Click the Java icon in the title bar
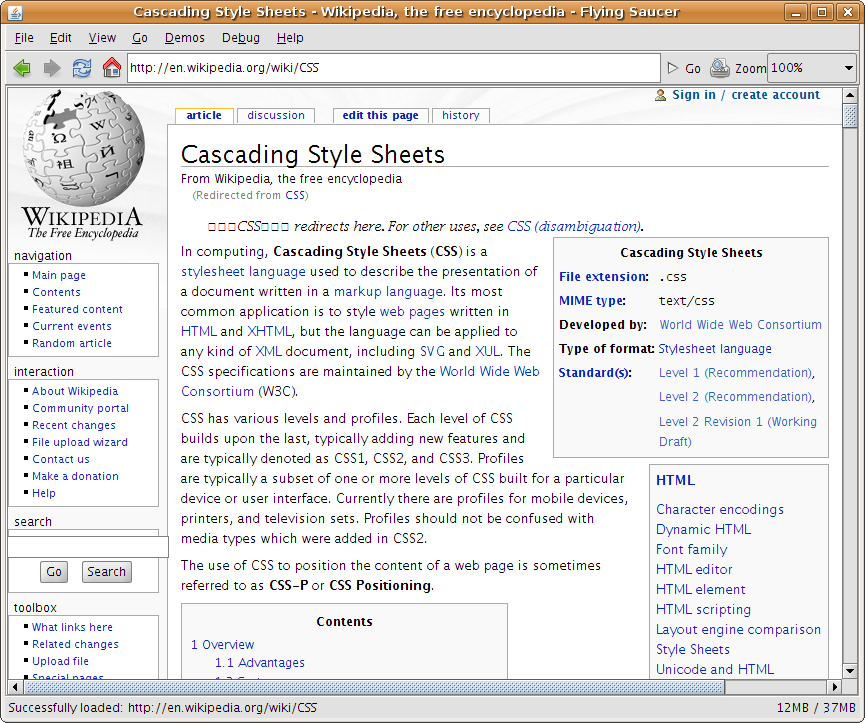This screenshot has height=723, width=865. point(15,12)
